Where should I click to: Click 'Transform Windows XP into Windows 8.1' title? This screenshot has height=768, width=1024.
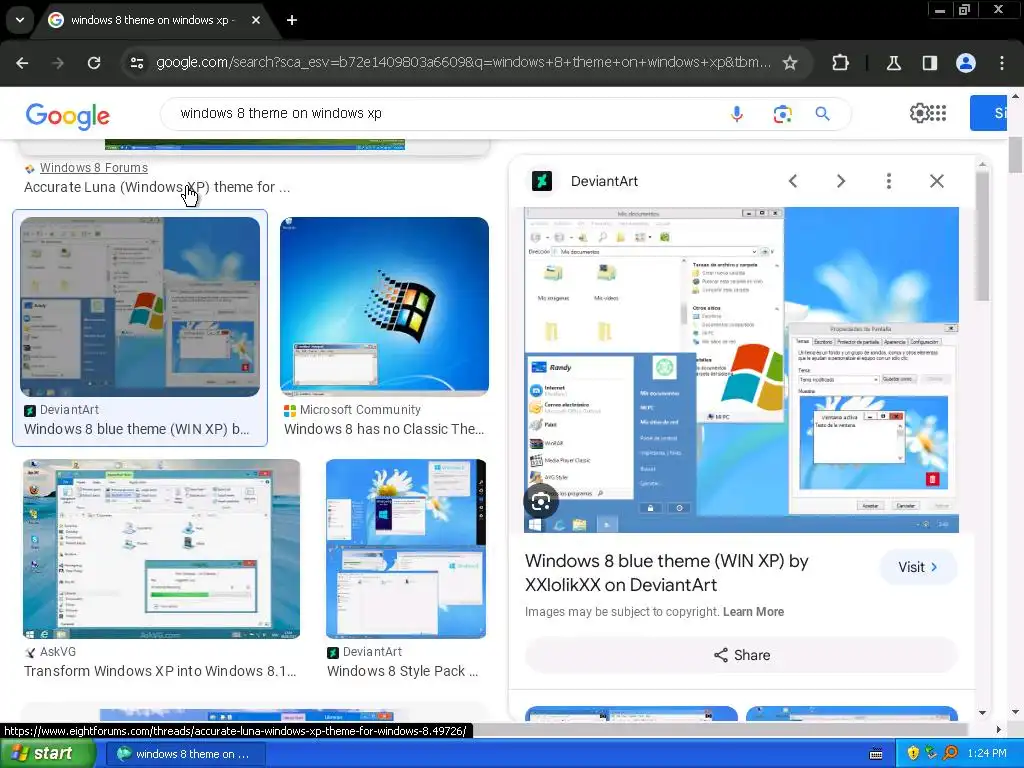160,671
